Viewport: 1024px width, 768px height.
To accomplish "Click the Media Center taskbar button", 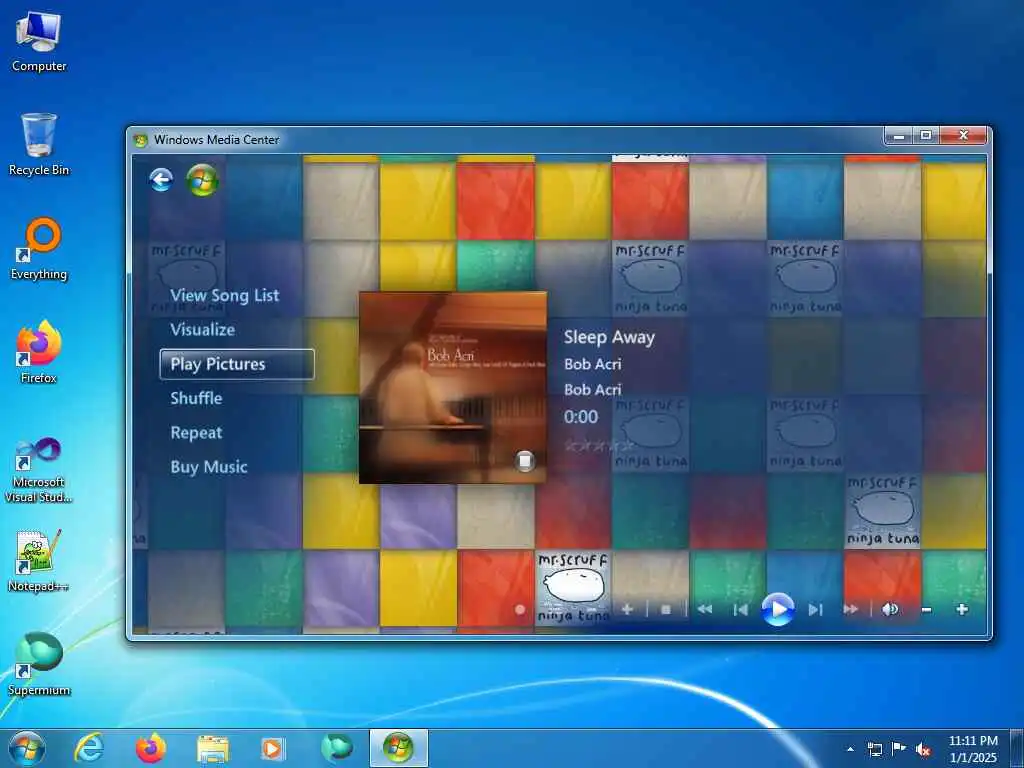I will click(398, 748).
